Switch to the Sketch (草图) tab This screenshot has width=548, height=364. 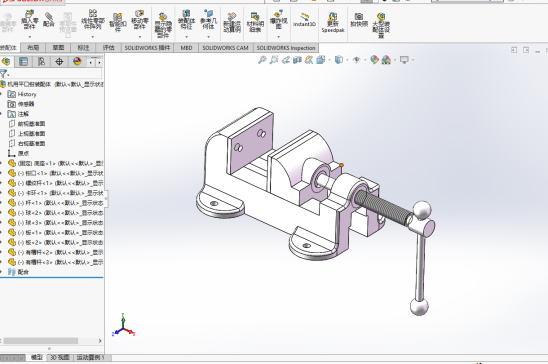tap(58, 48)
